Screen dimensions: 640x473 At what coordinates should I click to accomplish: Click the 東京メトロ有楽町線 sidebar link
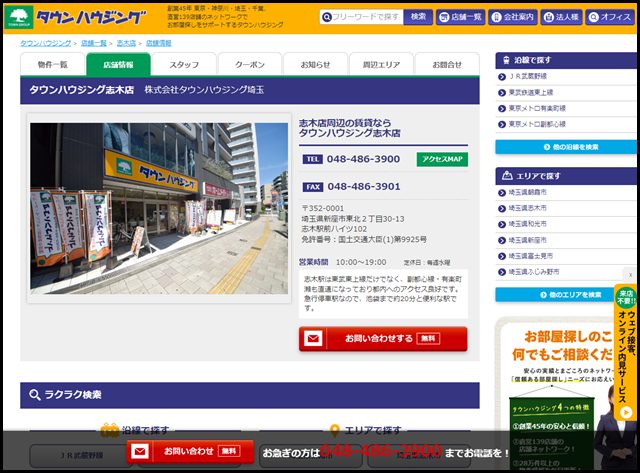pos(537,108)
